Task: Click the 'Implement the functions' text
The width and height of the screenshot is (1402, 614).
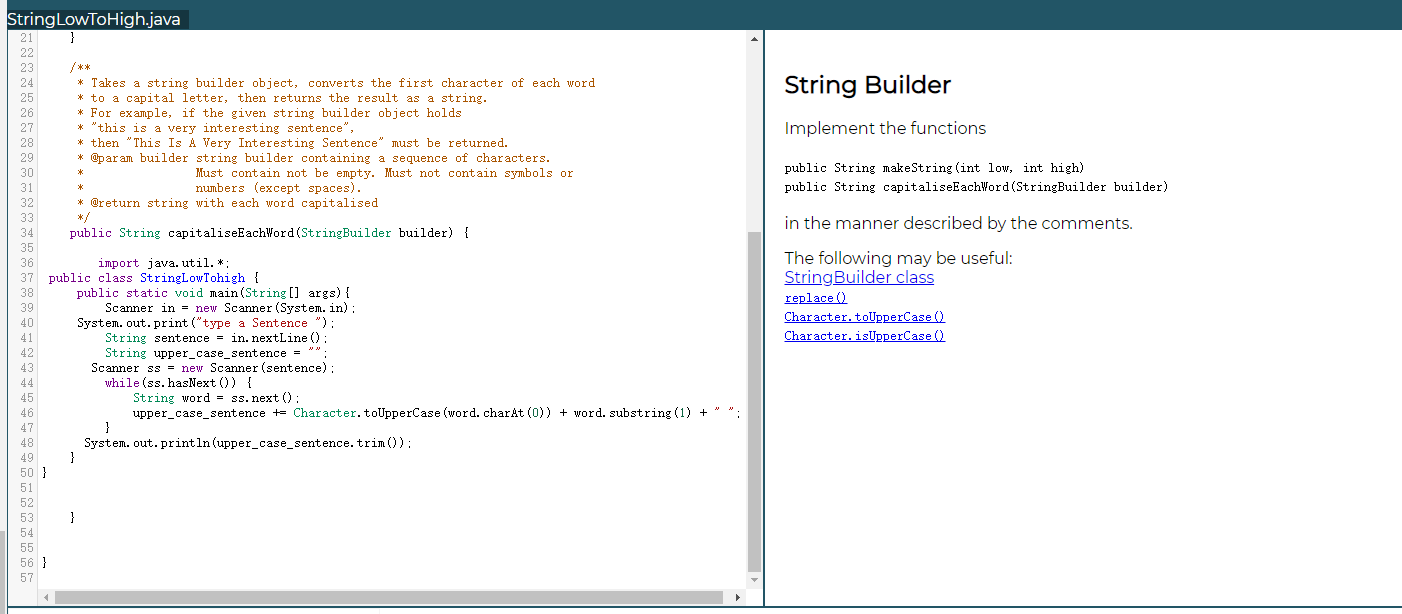Action: (x=885, y=128)
